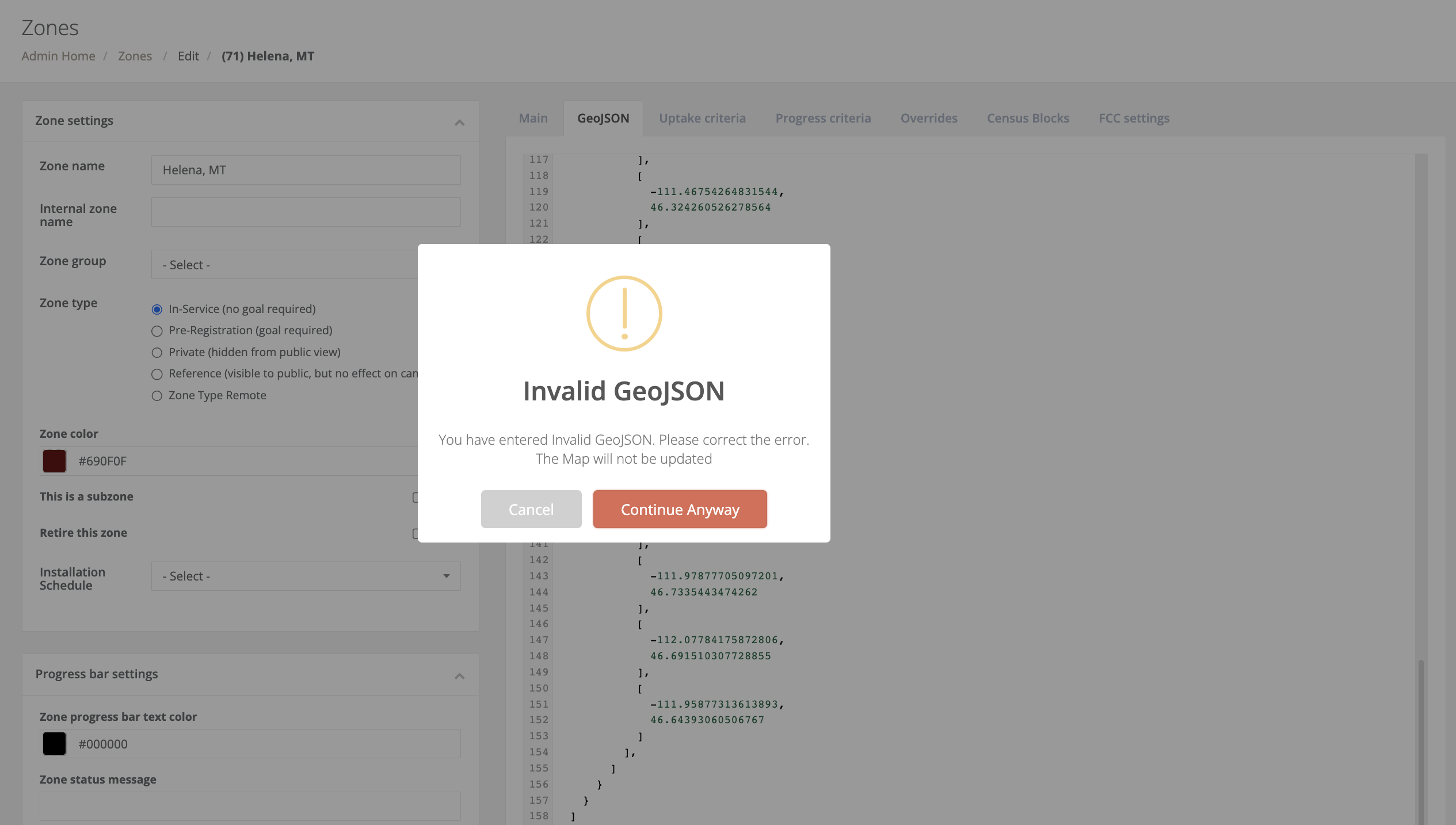Click the progress bar text color swatch
The image size is (1456, 825).
(54, 743)
